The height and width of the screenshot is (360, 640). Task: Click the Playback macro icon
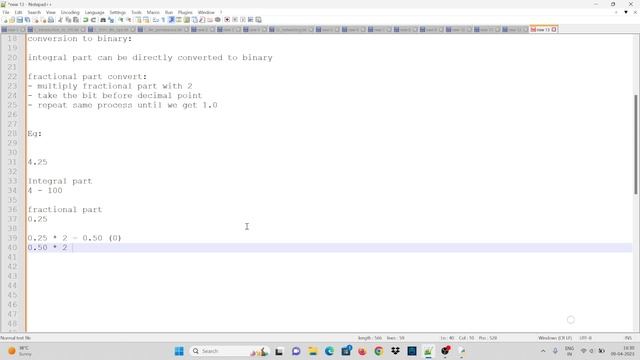click(x=243, y=20)
